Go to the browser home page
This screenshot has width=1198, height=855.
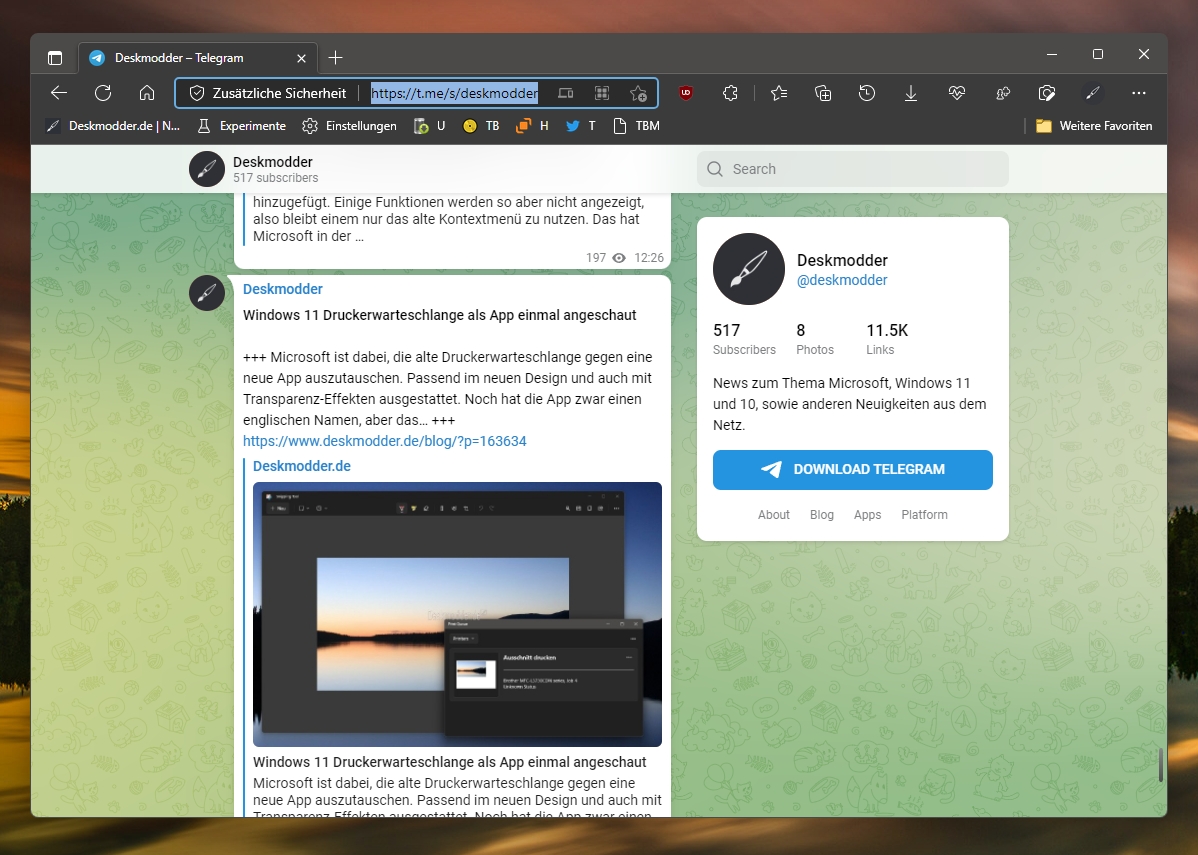(x=147, y=93)
